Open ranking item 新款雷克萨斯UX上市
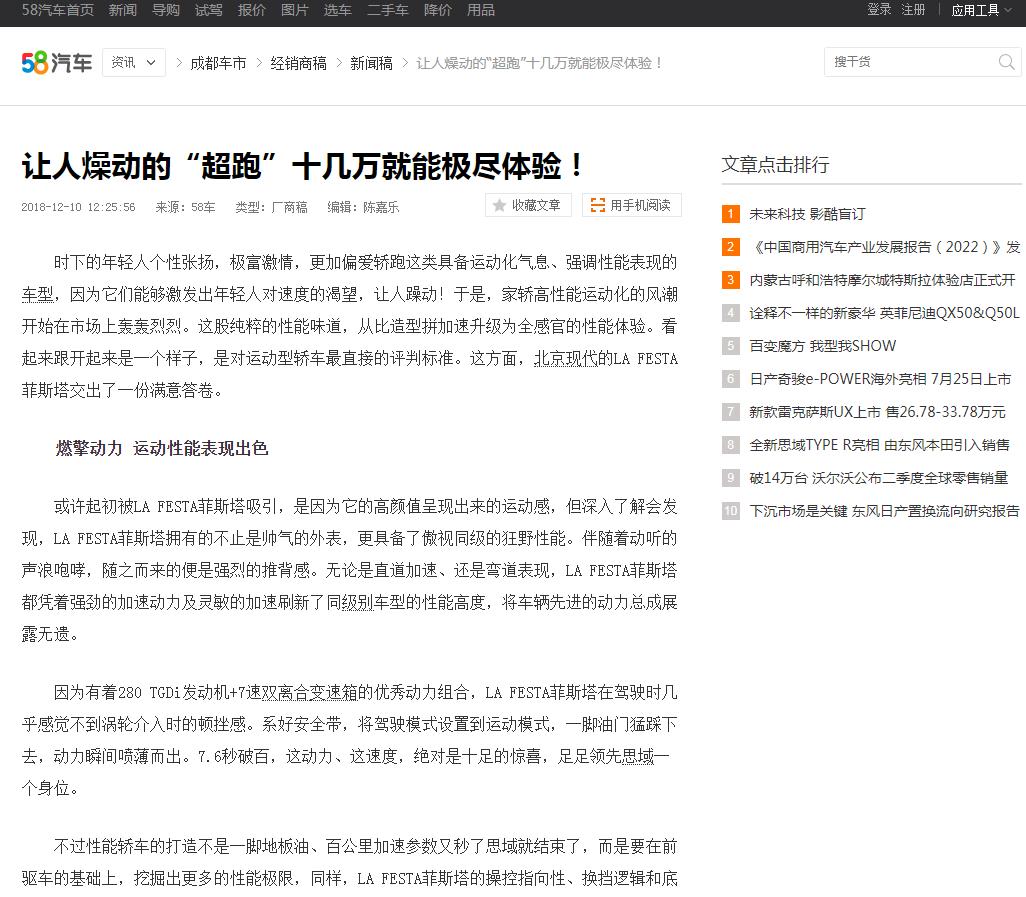This screenshot has width=1026, height=897. 877,412
